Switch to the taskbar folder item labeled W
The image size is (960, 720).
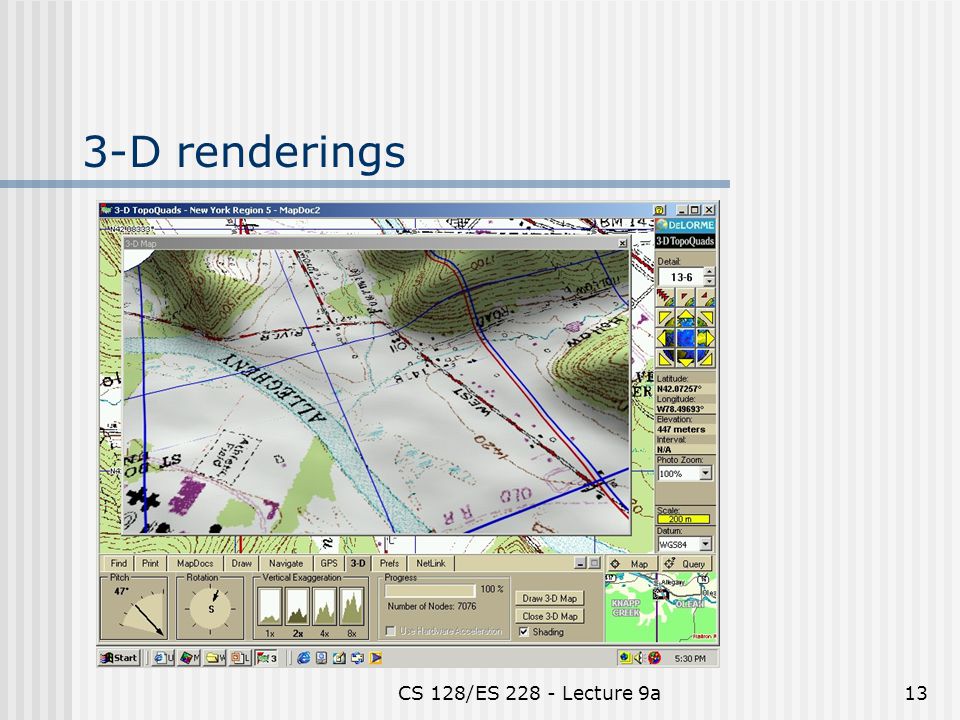coord(215,658)
